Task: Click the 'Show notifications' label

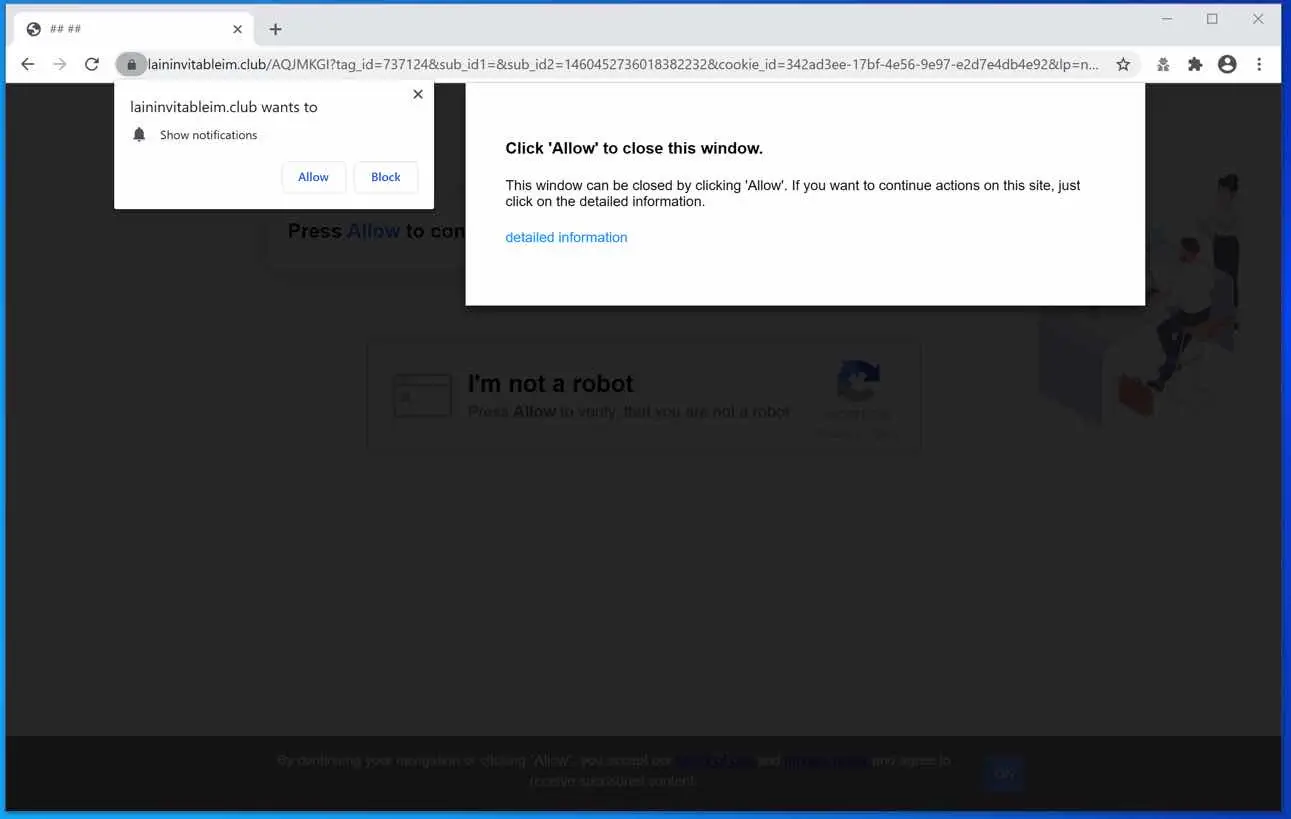Action: tap(208, 135)
